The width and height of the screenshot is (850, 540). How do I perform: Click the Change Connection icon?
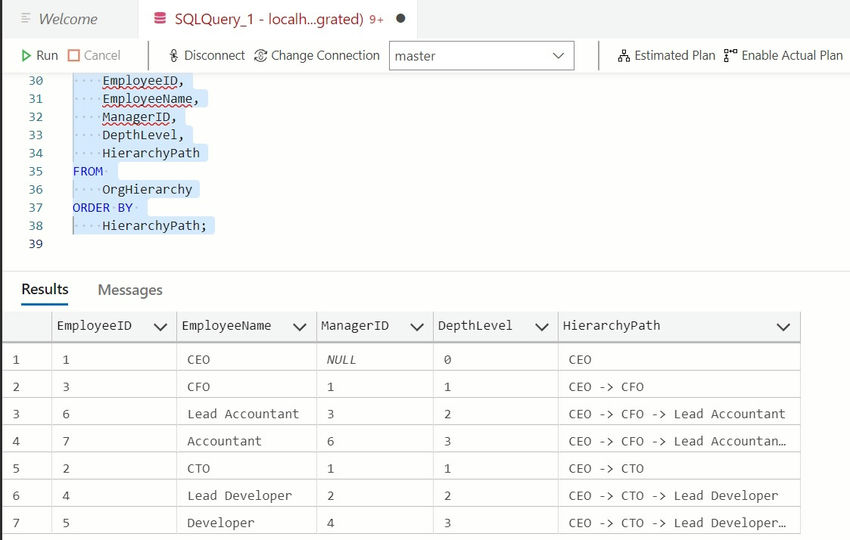click(261, 56)
